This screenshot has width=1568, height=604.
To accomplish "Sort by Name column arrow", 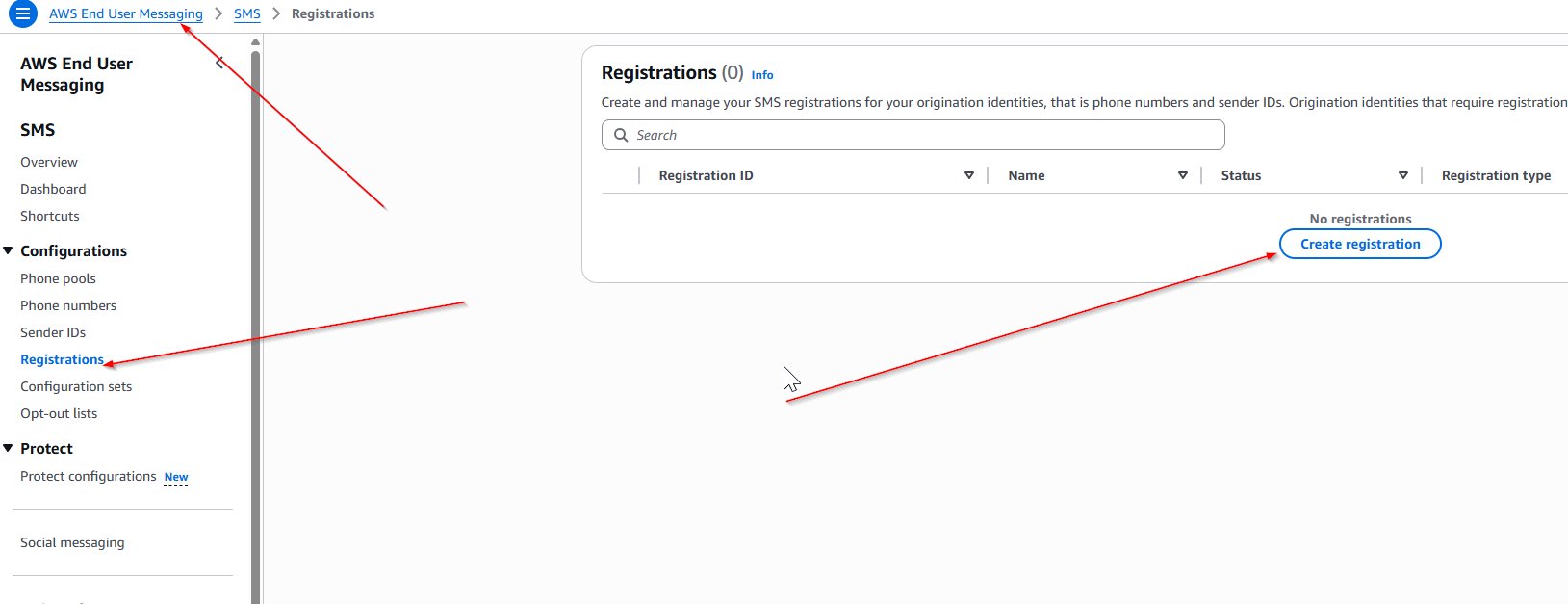I will (x=1182, y=175).
